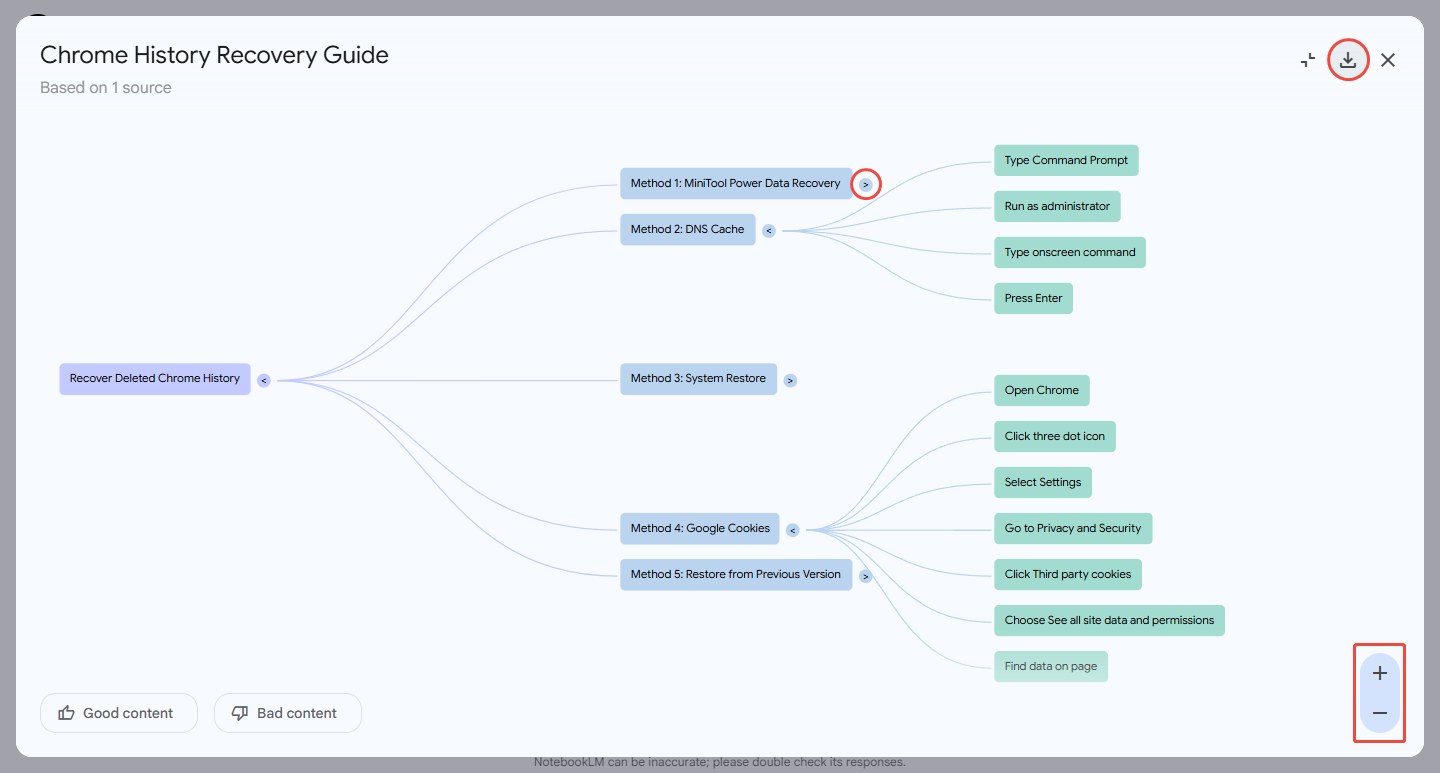Screen dimensions: 1440x773
Task: Rate with the Bad content button
Action: pos(288,713)
